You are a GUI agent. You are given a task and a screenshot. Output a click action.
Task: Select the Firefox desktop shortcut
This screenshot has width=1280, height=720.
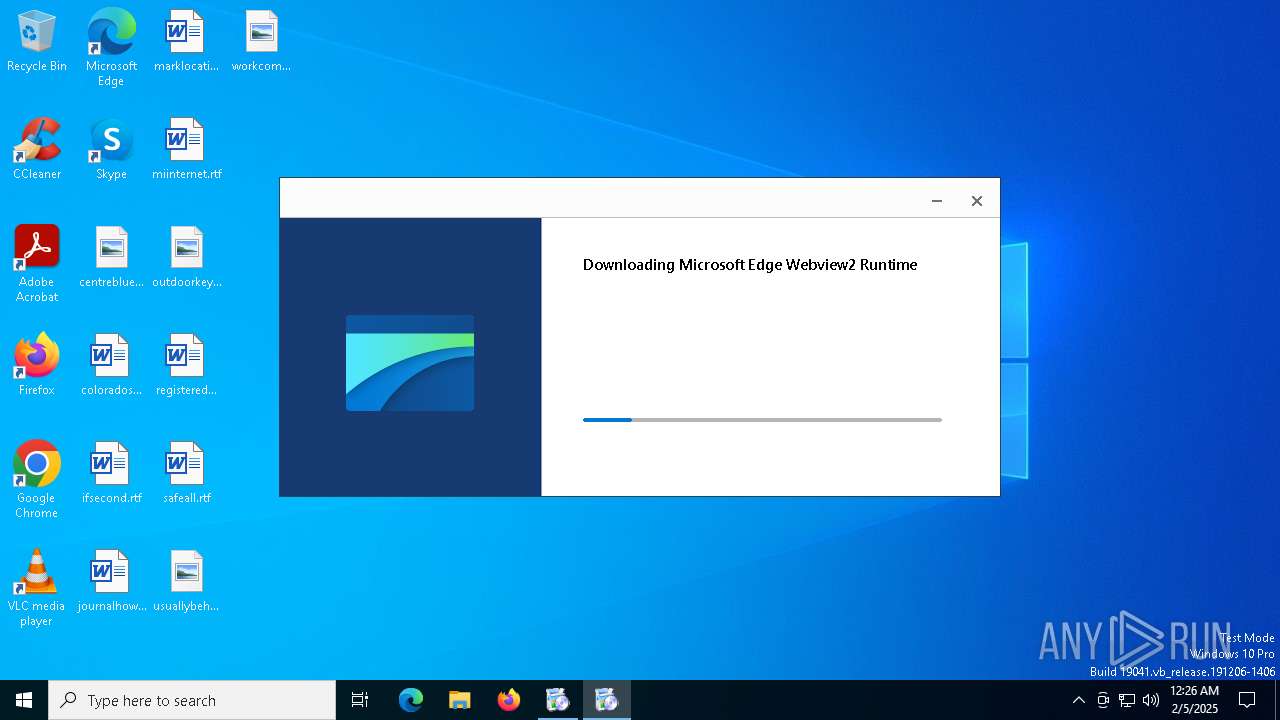[37, 366]
